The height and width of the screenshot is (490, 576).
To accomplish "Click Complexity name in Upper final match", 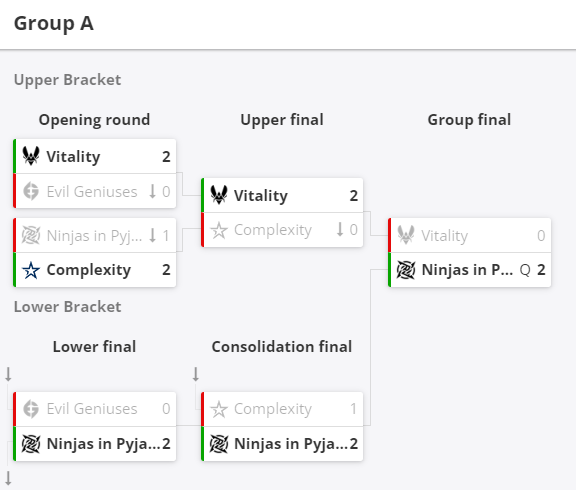I will [273, 230].
